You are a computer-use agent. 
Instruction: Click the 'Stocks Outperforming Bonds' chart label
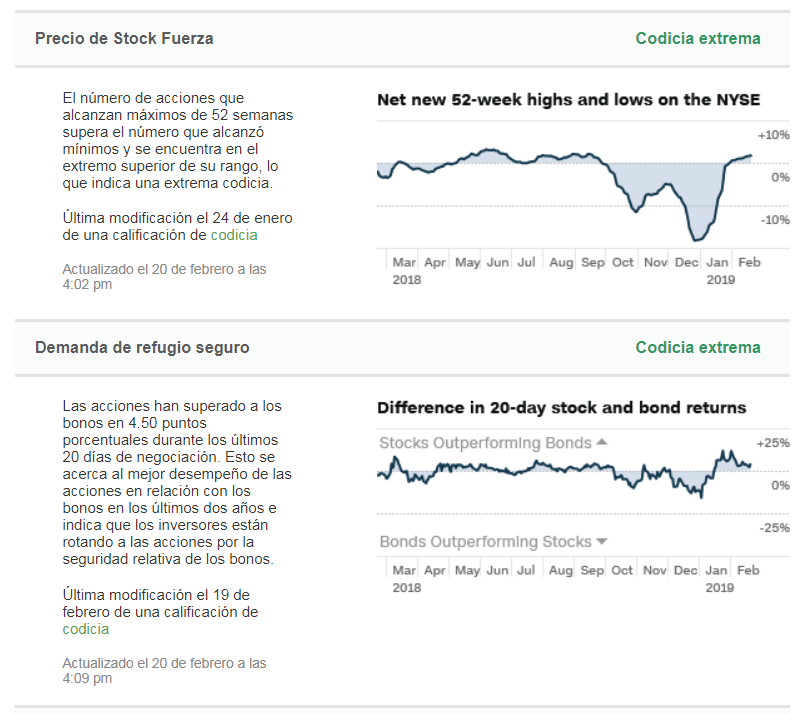click(485, 443)
